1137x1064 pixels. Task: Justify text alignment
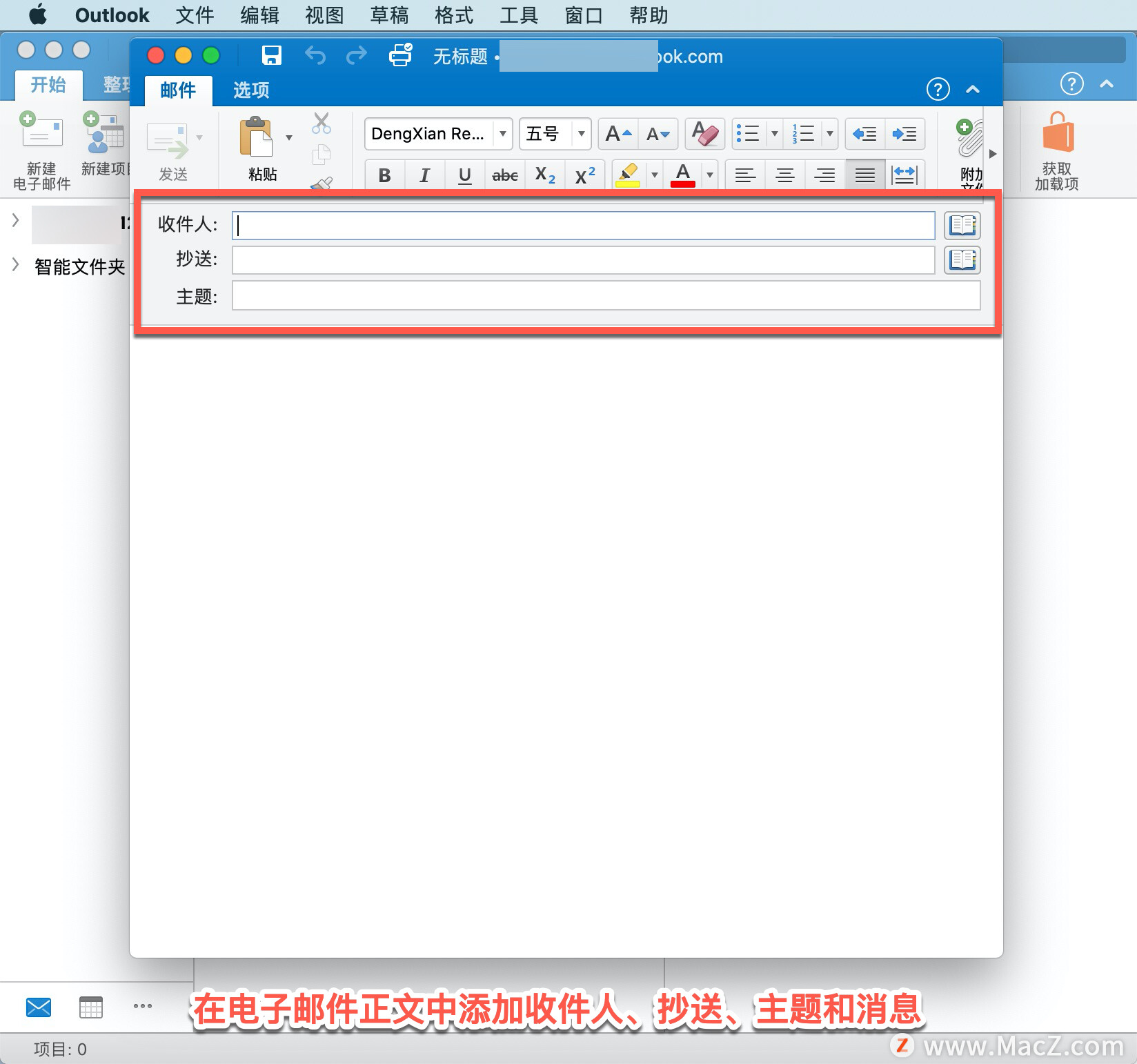(x=864, y=175)
